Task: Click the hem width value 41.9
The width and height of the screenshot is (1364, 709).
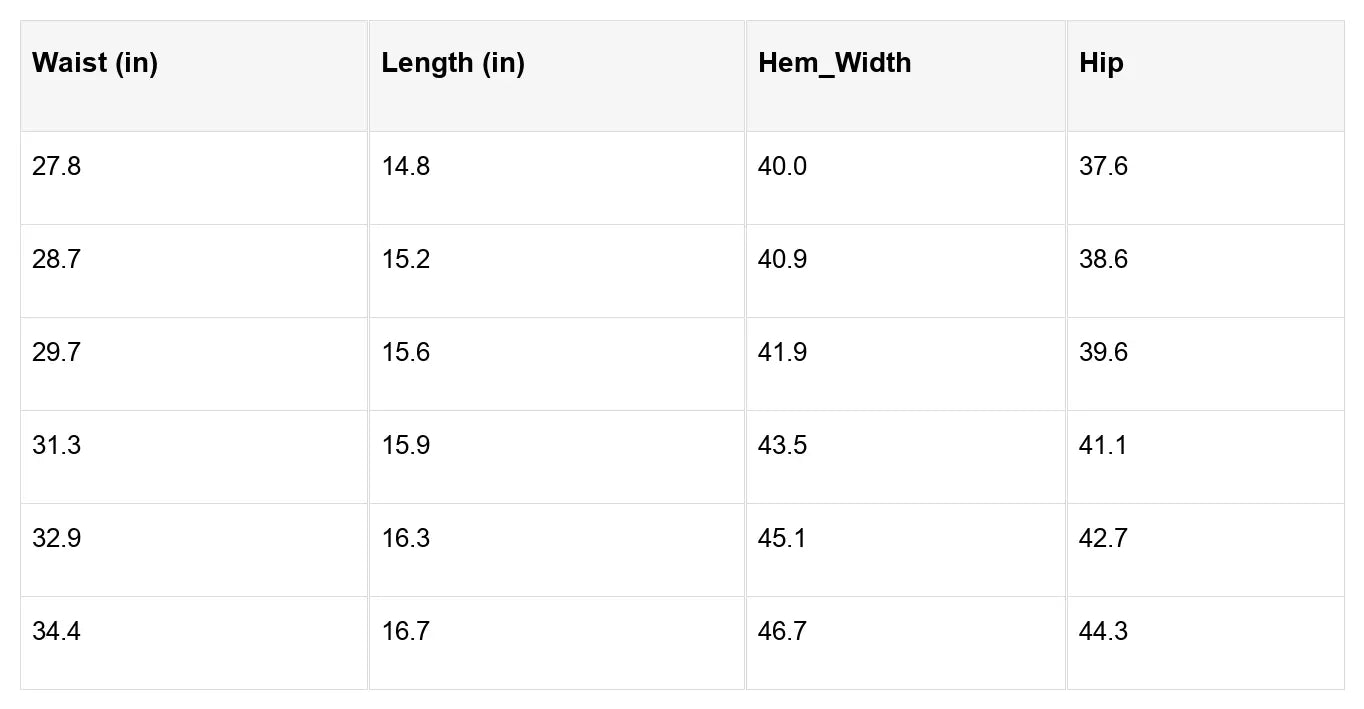Action: tap(783, 353)
